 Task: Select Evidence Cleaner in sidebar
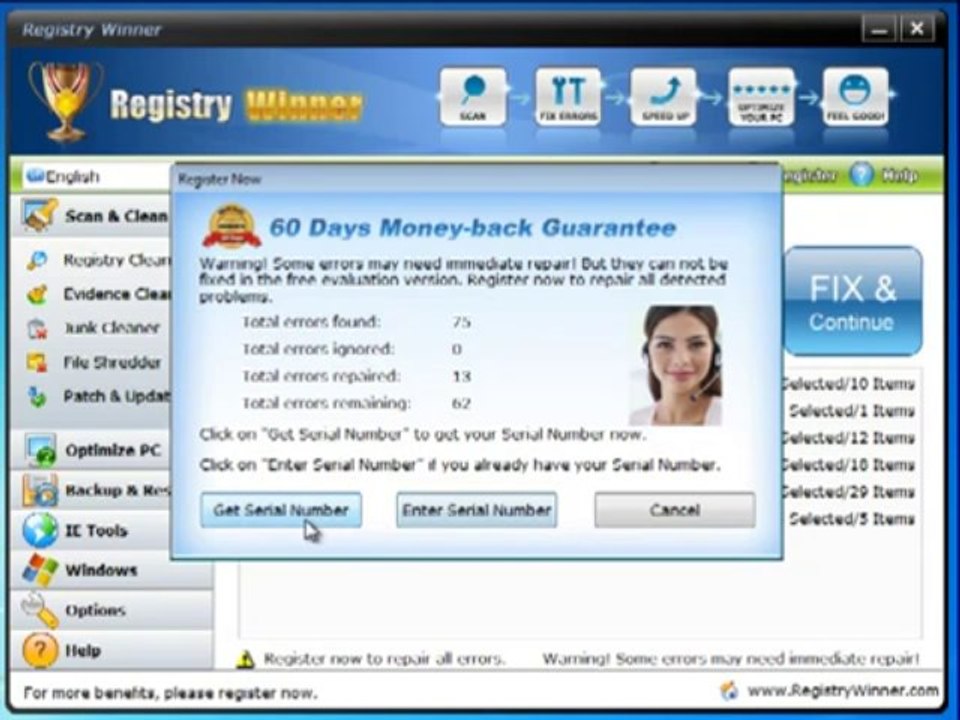tap(117, 294)
